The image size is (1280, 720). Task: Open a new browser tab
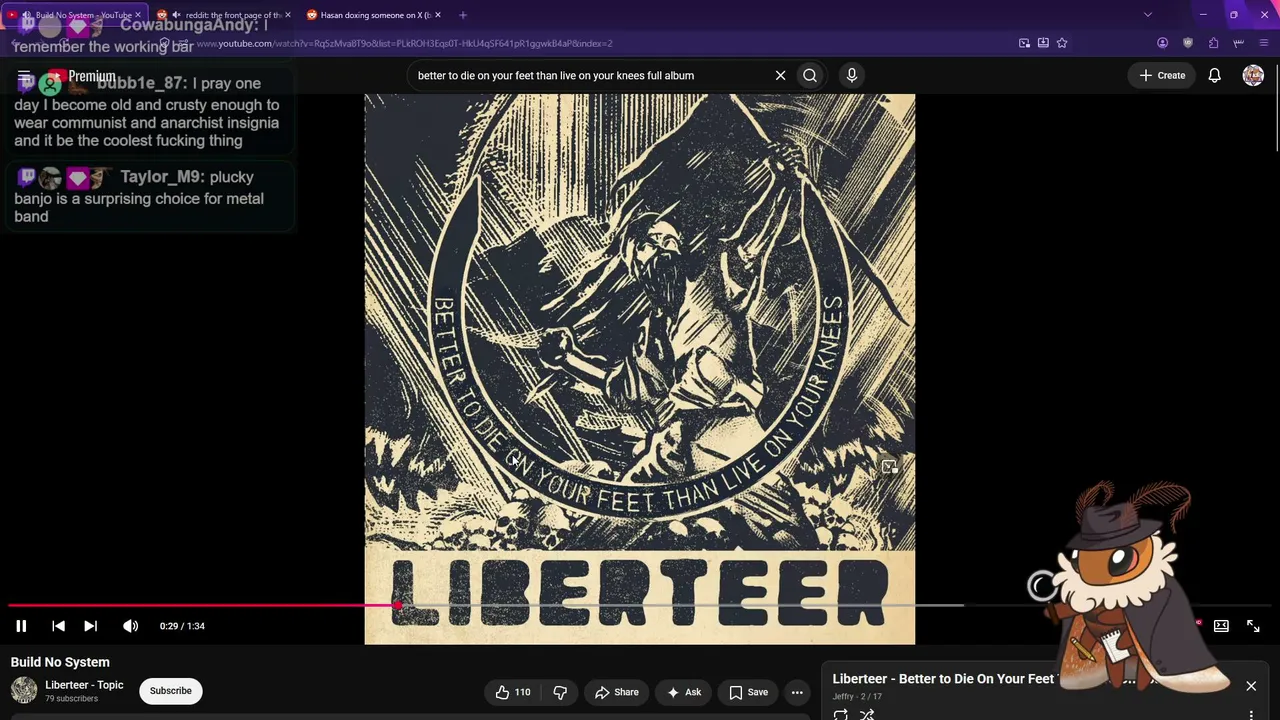463,15
